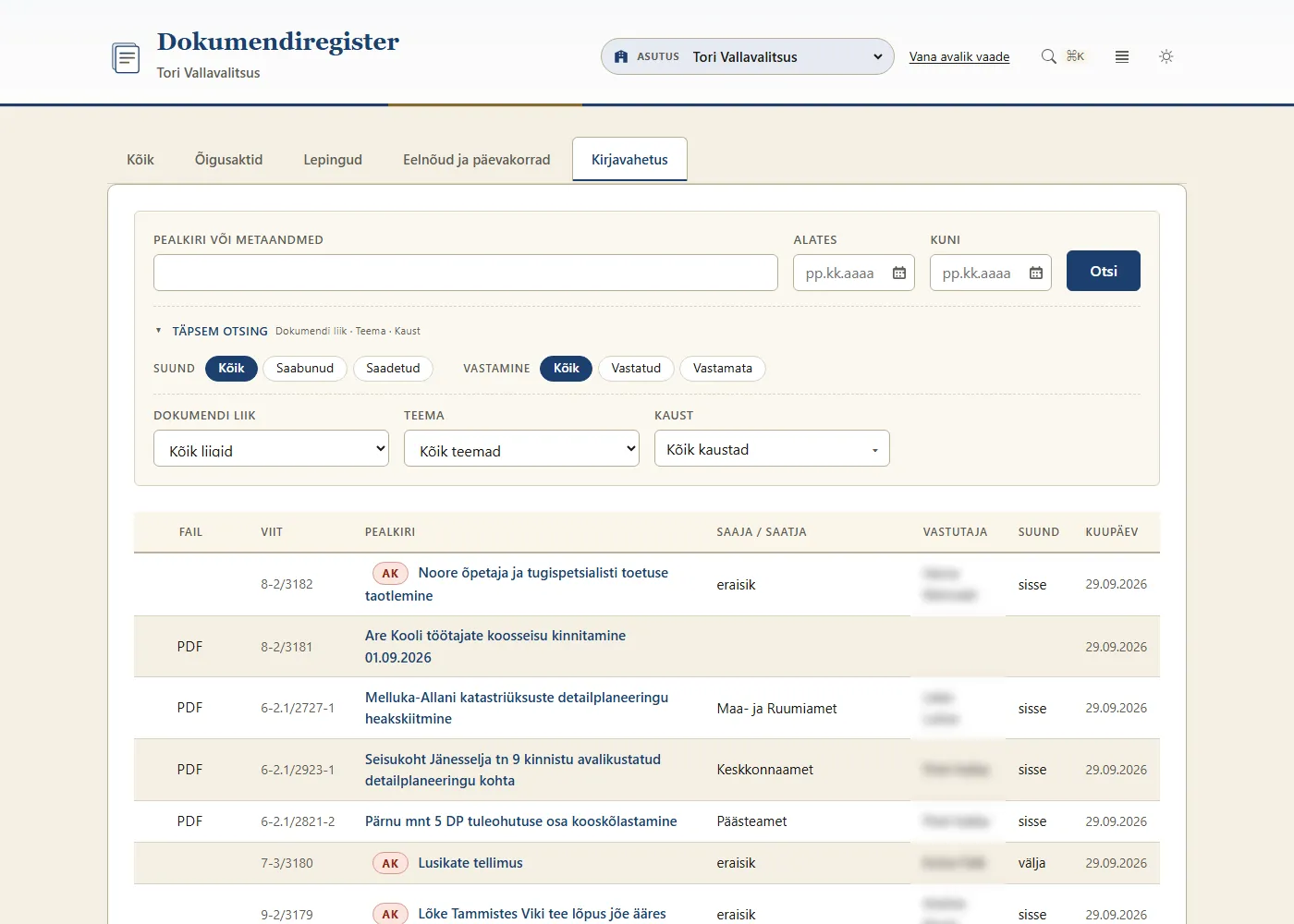Select Saabunud direction filter
1294x924 pixels.
pyautogui.click(x=305, y=368)
